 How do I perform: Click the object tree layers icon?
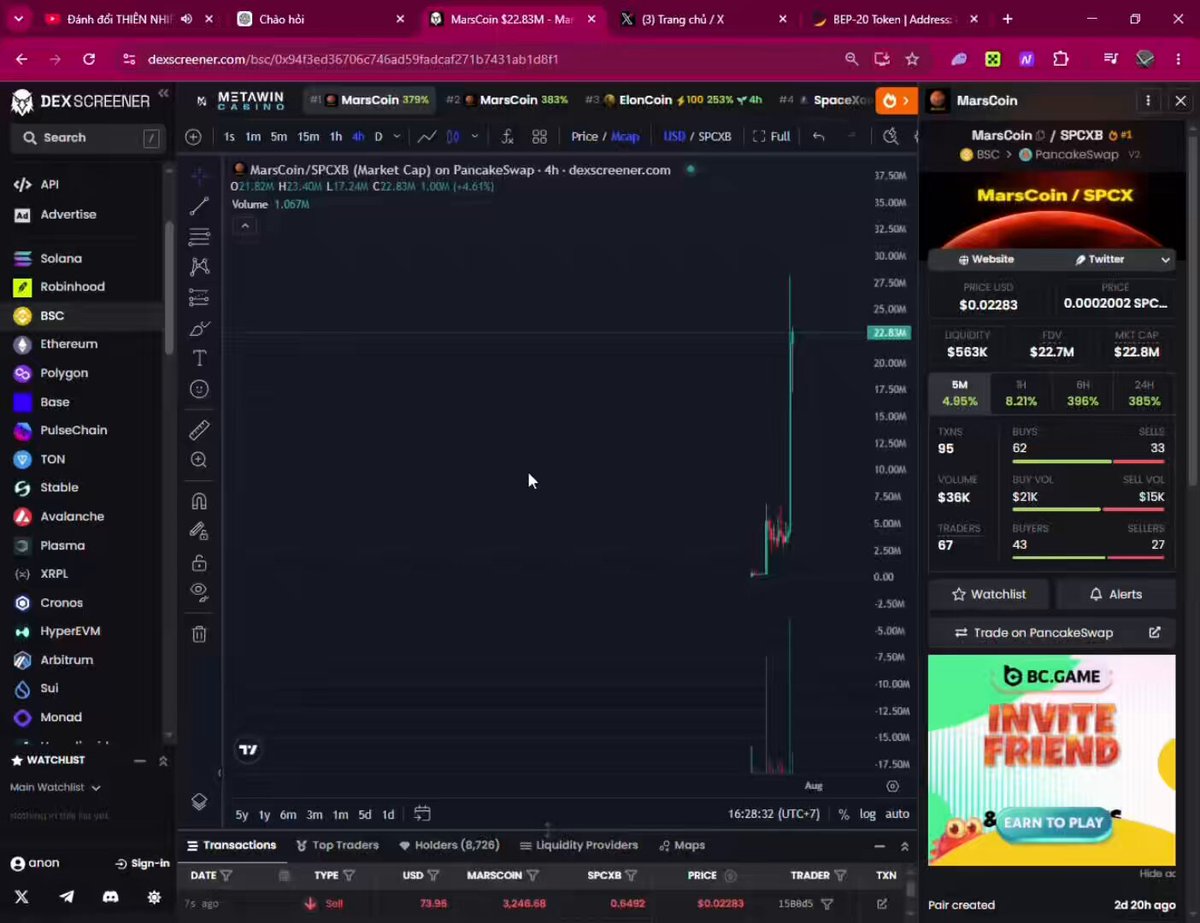[x=199, y=802]
